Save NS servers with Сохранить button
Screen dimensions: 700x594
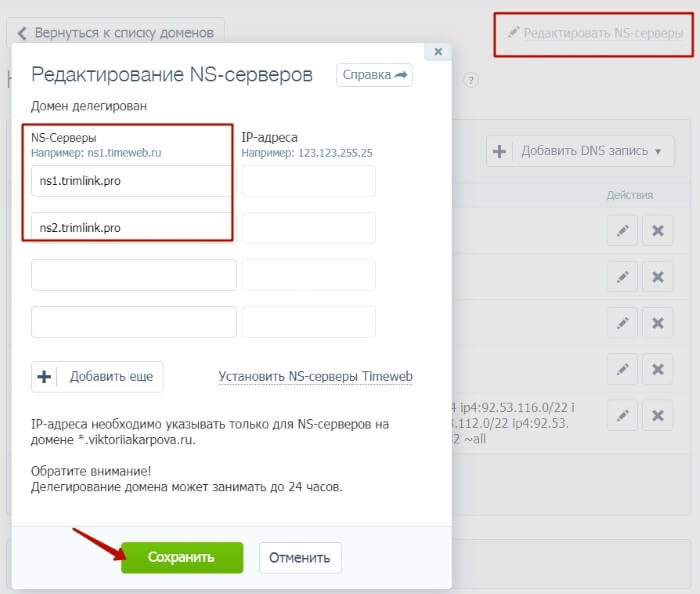click(x=182, y=557)
